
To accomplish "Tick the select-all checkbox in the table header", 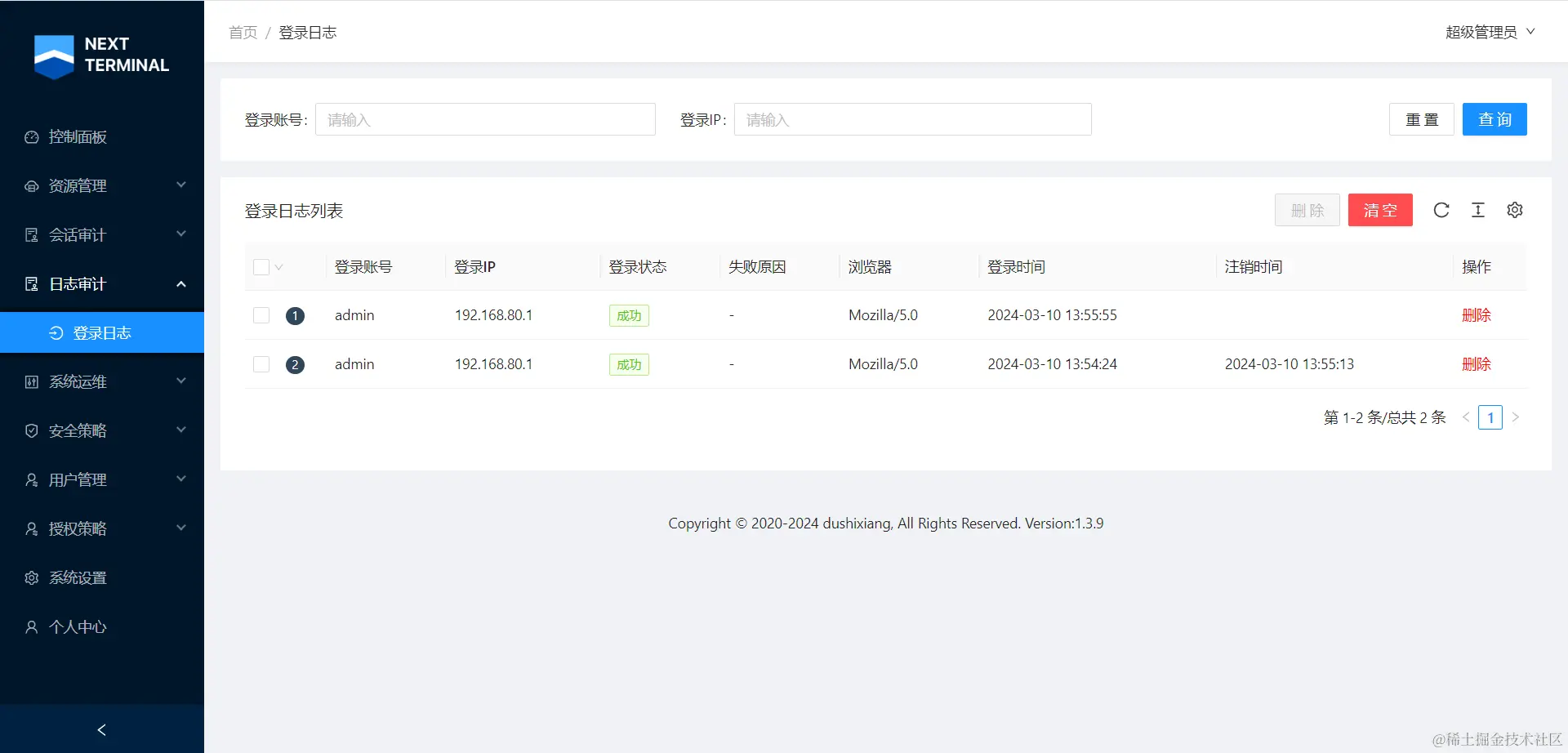I will pyautogui.click(x=261, y=267).
